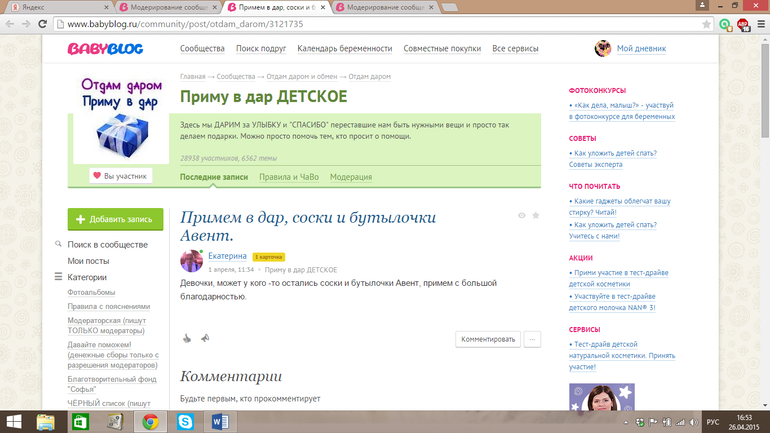
Task: Switch to the Правила и ЧаВо tab
Action: (x=288, y=177)
